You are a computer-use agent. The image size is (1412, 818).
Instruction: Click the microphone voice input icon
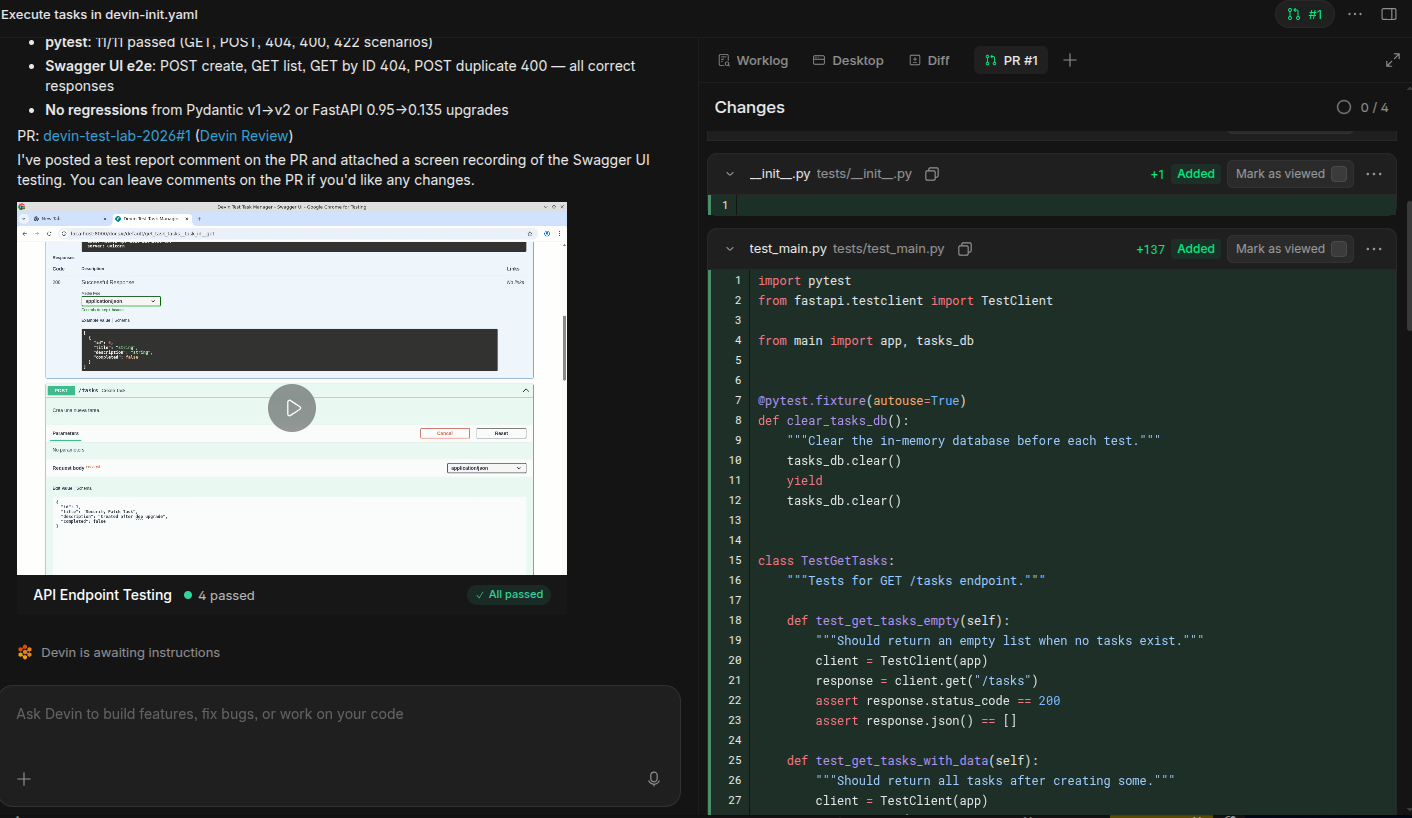[654, 779]
